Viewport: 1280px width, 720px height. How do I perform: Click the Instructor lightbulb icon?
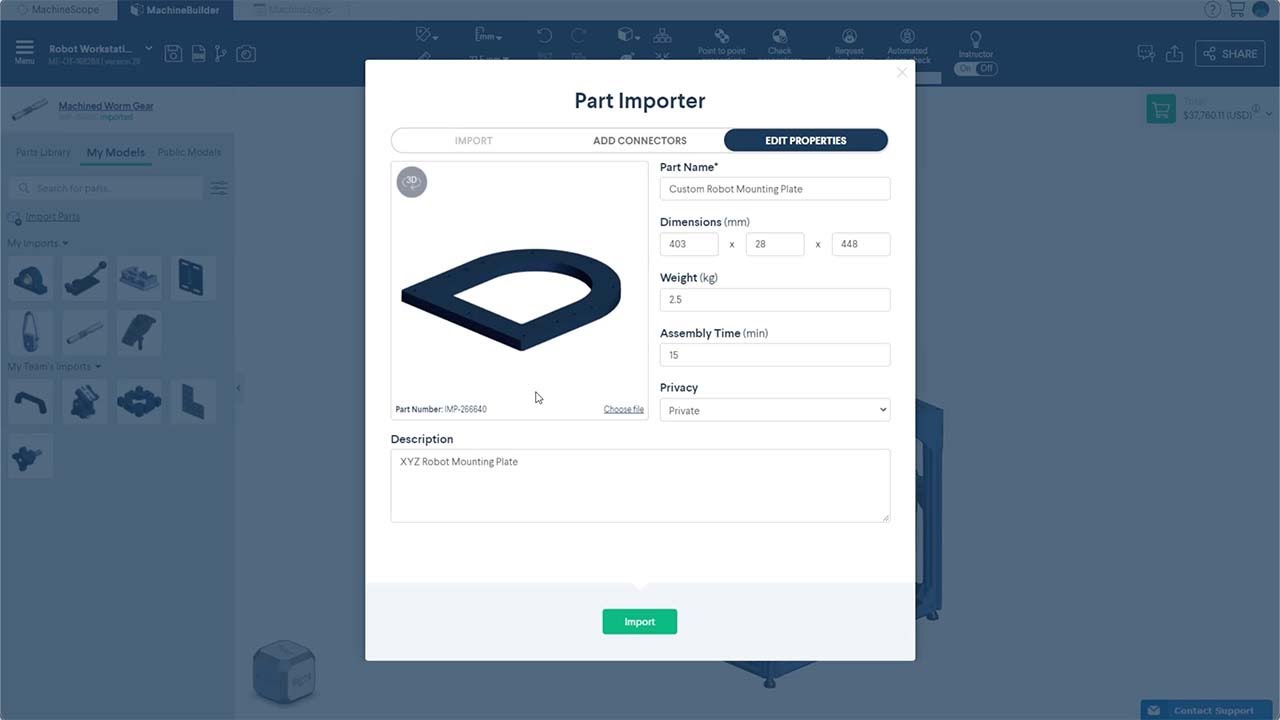click(x=976, y=39)
